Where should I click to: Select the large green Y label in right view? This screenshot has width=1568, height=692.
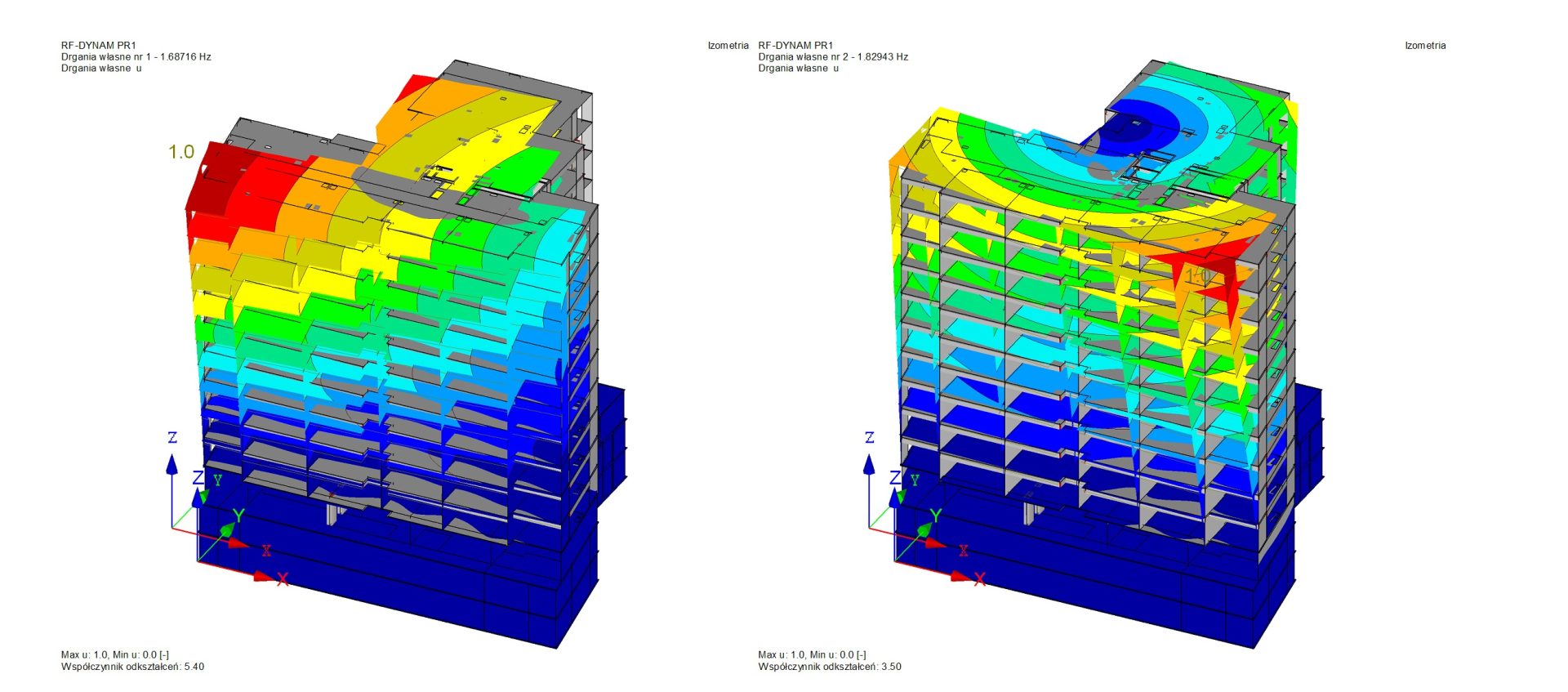(936, 516)
